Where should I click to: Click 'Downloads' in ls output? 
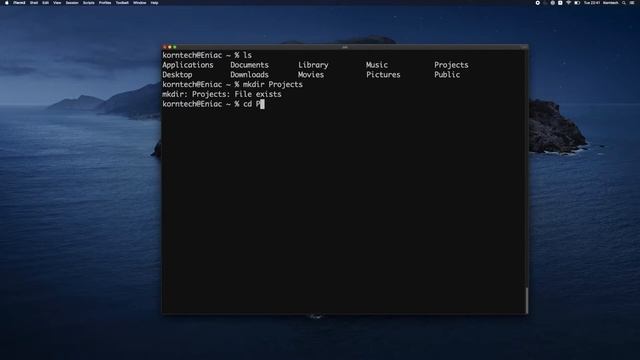coord(249,75)
